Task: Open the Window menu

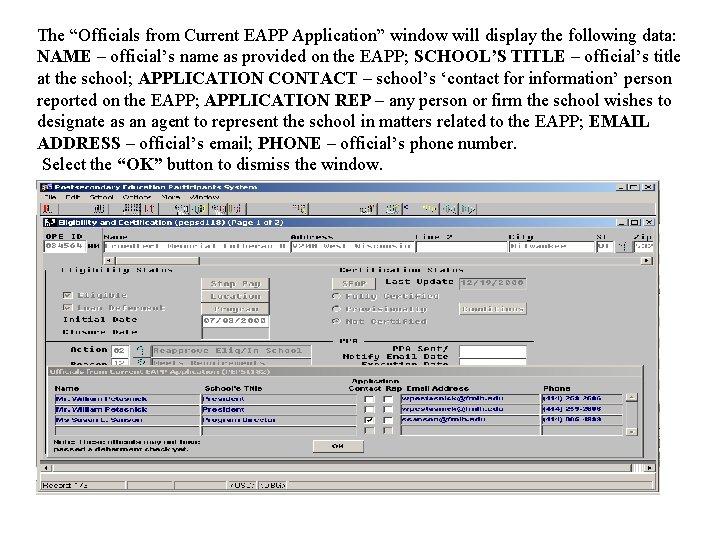Action: (205, 197)
